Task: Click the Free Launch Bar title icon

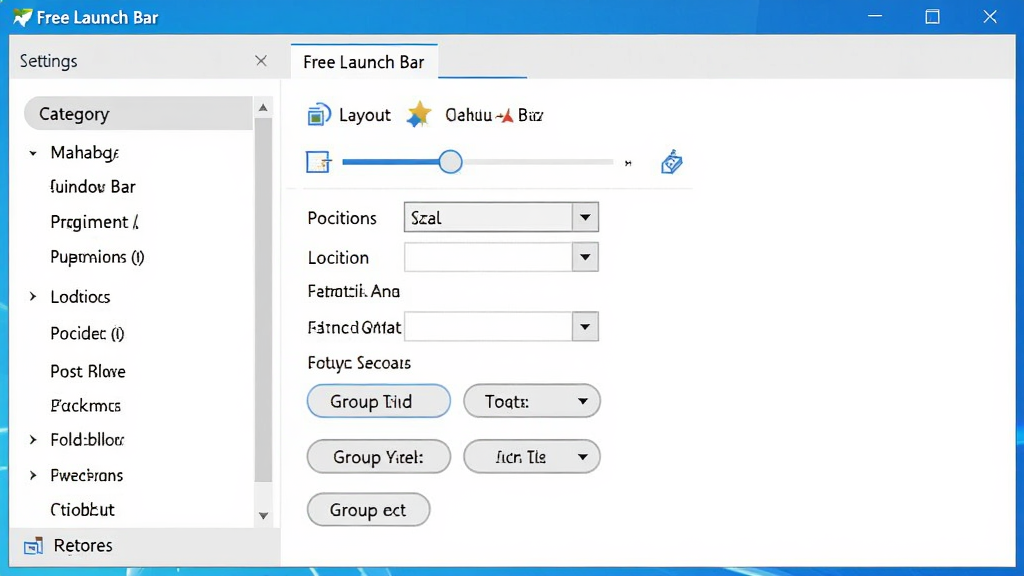Action: pos(22,17)
